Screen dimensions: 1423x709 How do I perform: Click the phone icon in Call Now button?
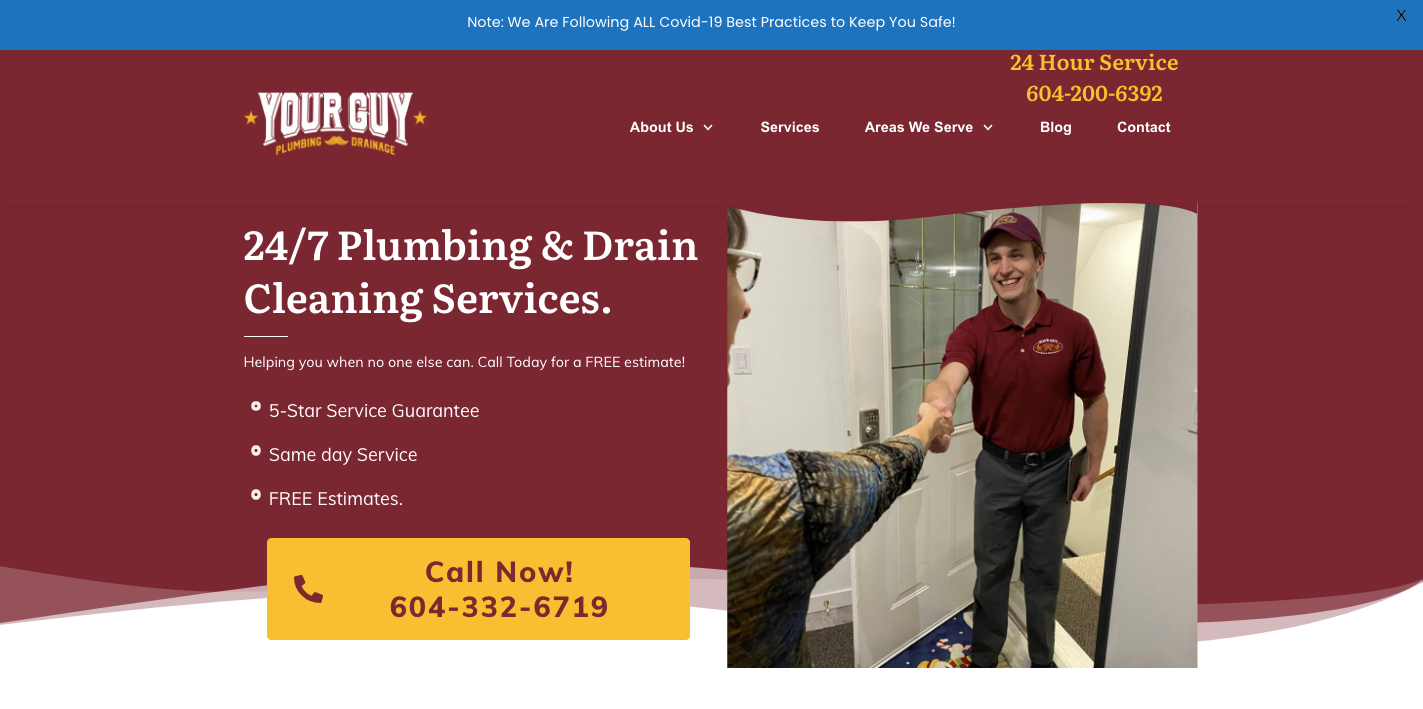coord(308,589)
